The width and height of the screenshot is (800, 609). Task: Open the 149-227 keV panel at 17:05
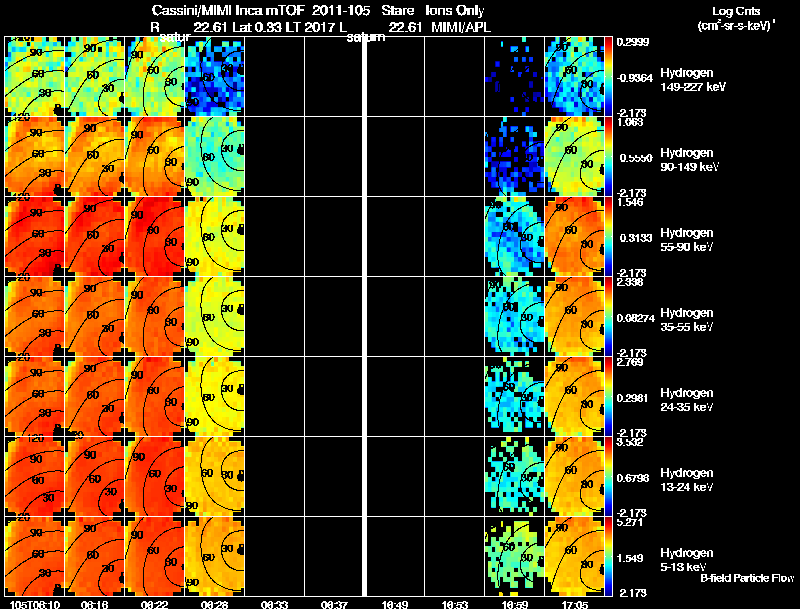click(x=574, y=77)
